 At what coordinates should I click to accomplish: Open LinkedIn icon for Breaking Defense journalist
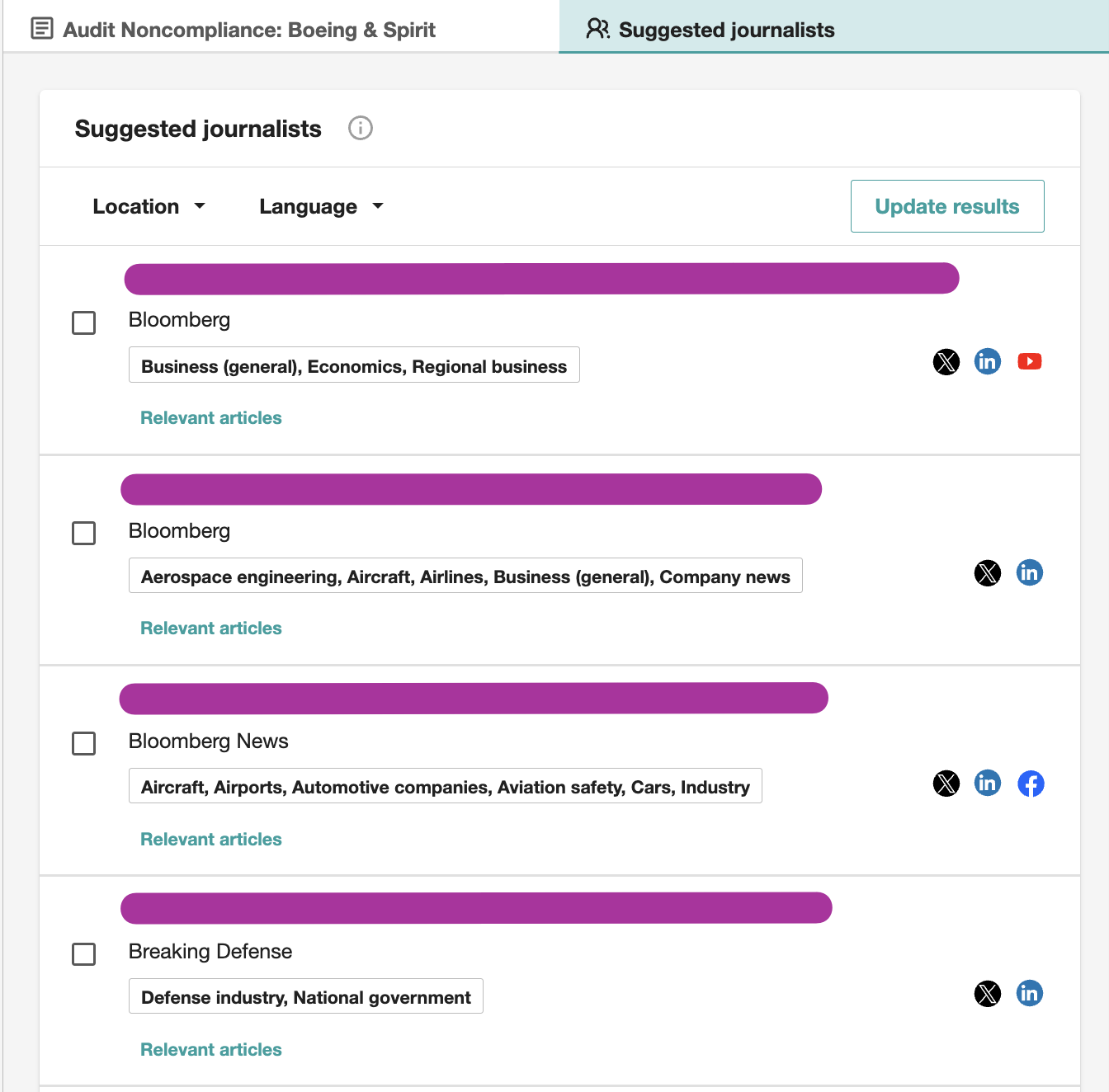1030,993
